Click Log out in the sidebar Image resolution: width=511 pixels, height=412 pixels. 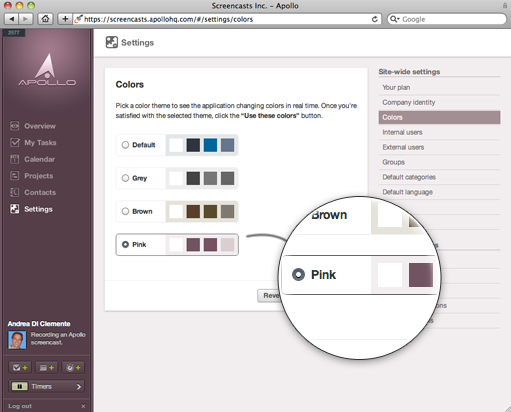click(x=20, y=406)
